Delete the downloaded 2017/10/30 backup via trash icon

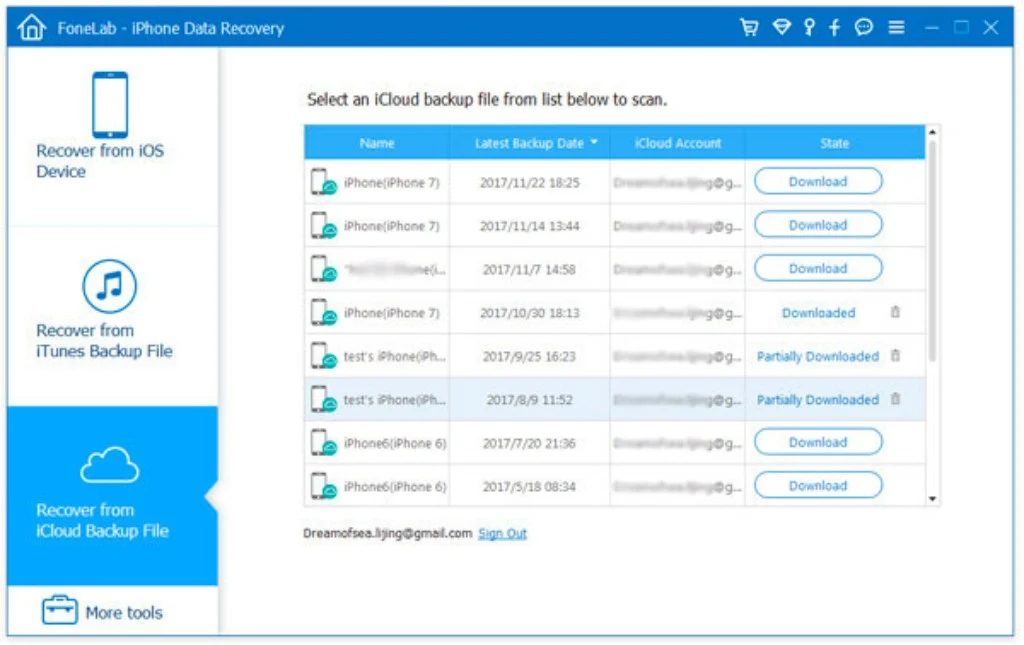coord(895,312)
